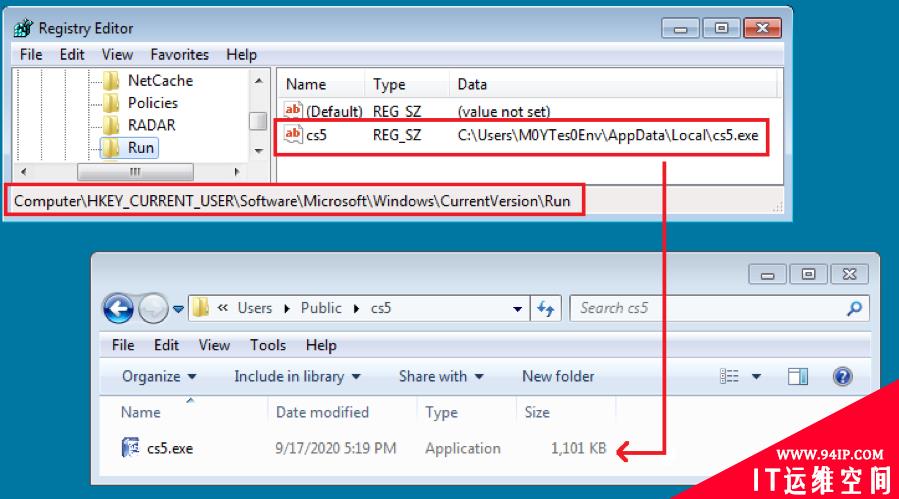Refresh the cs5 folder view

tap(545, 309)
